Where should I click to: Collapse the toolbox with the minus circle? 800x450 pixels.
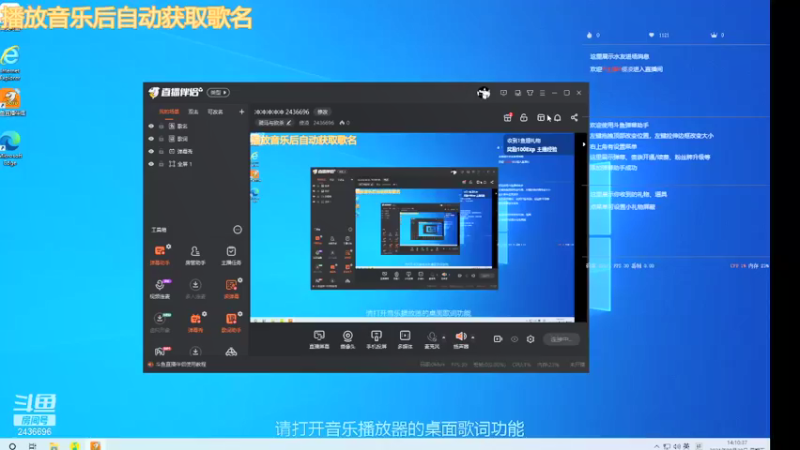[237, 230]
